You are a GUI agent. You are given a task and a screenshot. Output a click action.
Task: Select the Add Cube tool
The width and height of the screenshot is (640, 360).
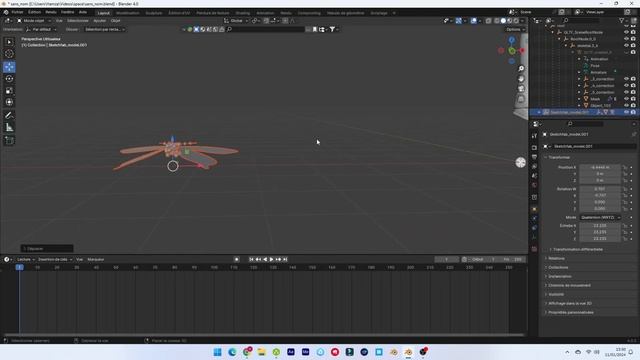9,140
